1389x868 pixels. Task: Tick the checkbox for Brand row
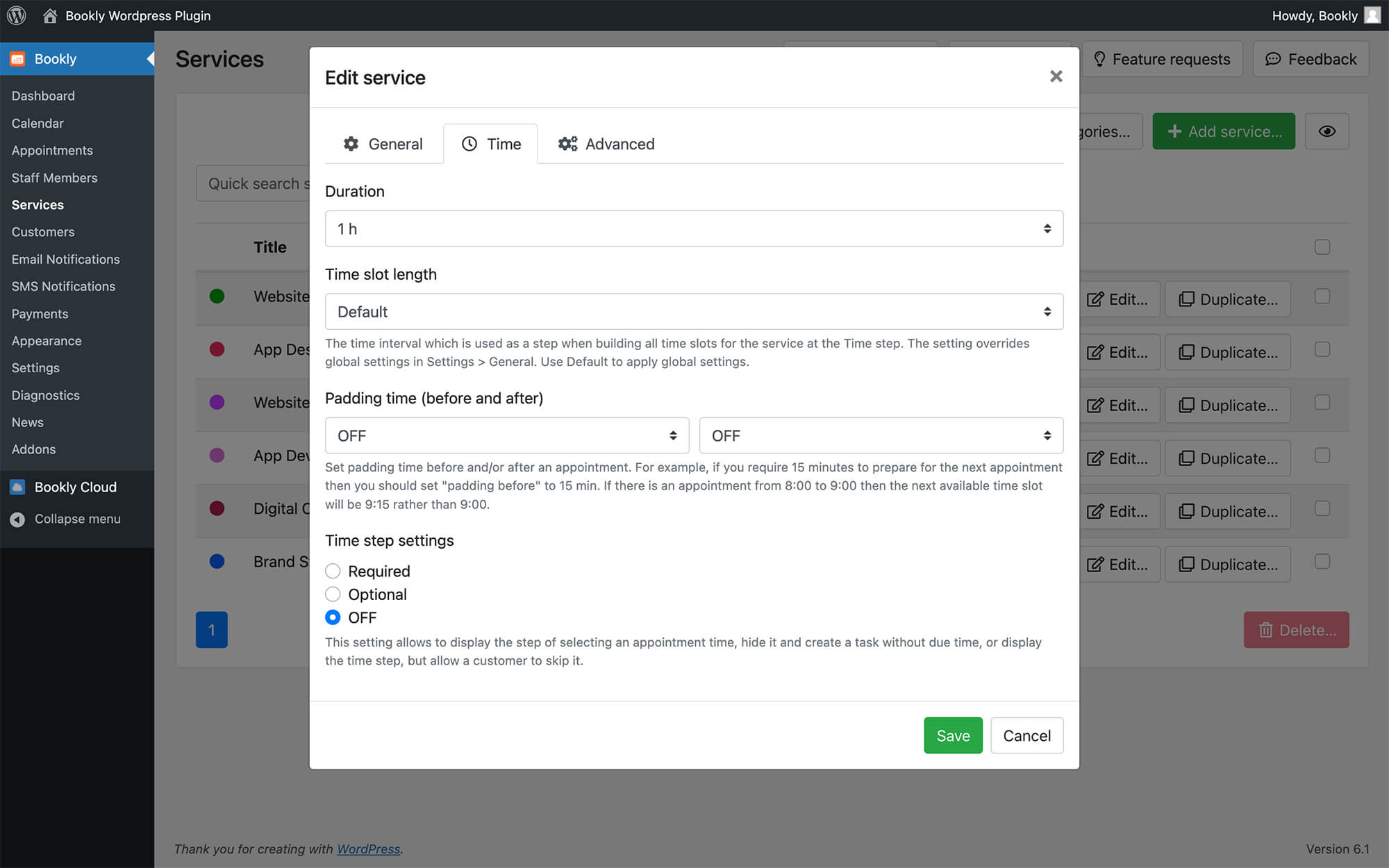(1322, 561)
